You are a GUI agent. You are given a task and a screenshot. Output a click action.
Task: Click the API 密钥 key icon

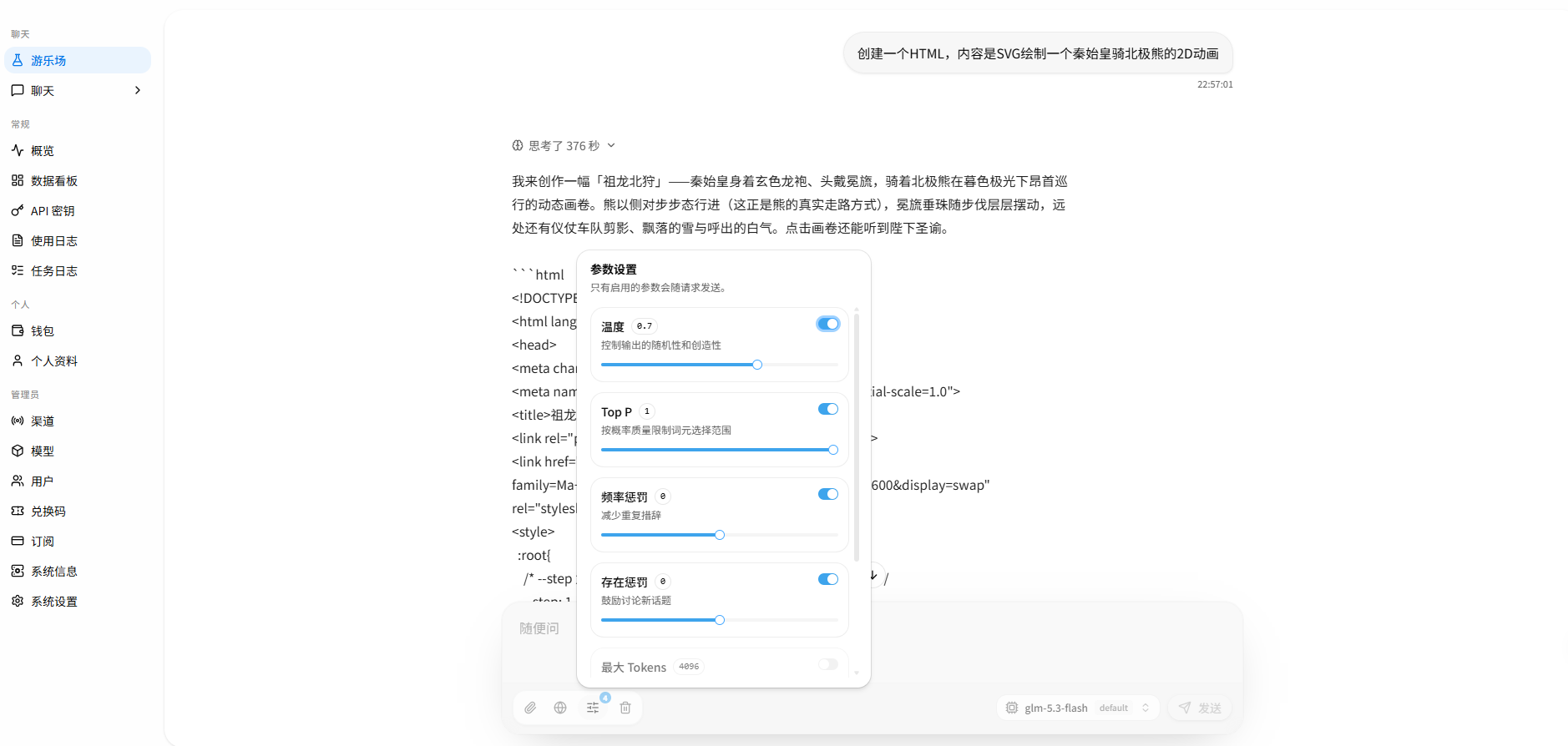(18, 210)
